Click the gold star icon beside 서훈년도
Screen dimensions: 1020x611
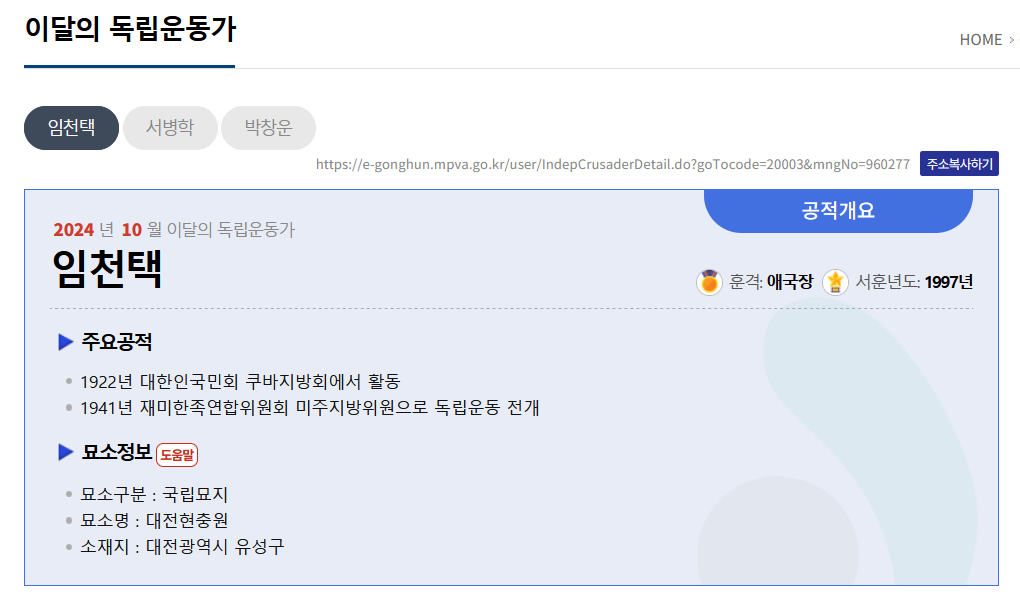point(835,283)
